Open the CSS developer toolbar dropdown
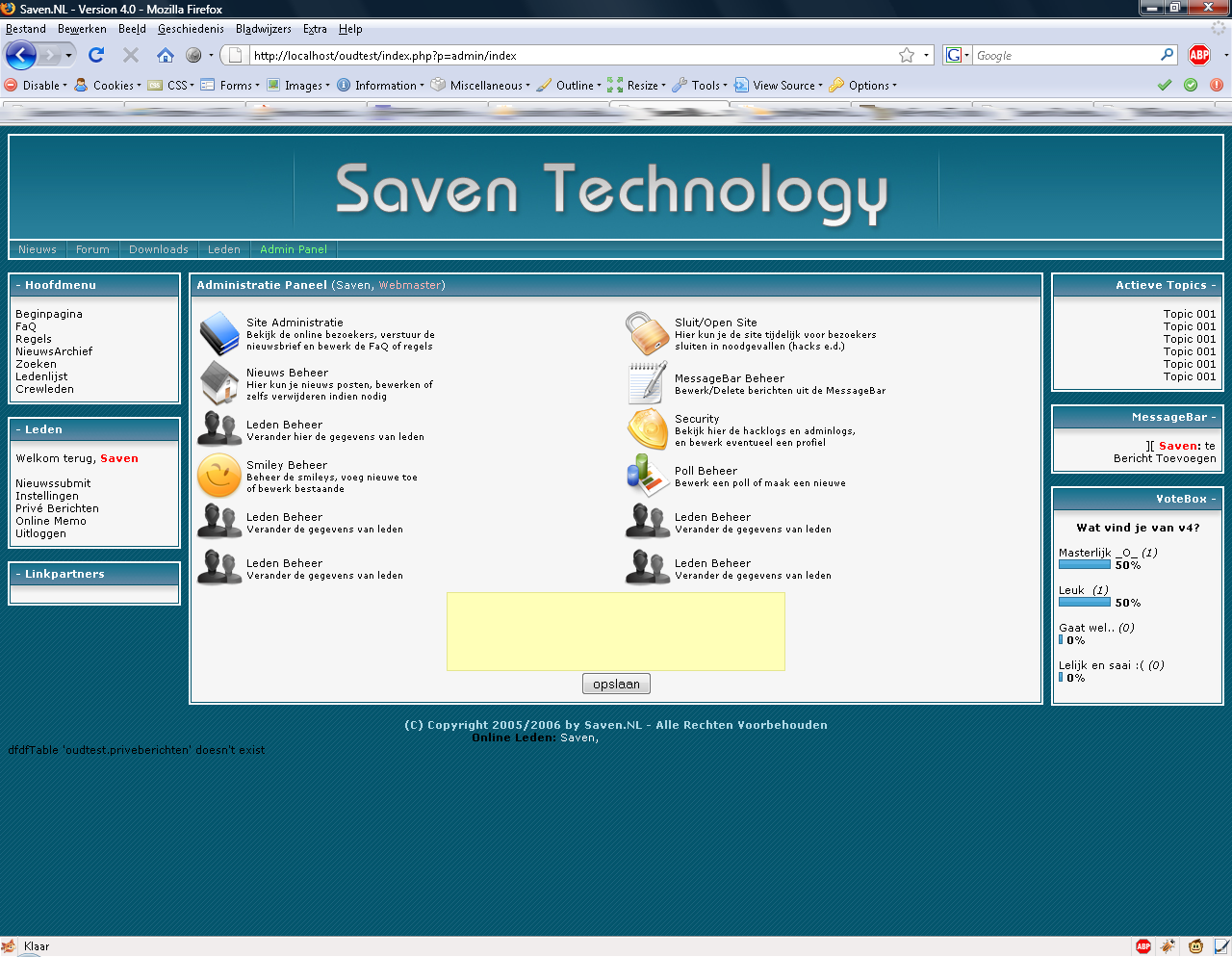 pos(171,85)
